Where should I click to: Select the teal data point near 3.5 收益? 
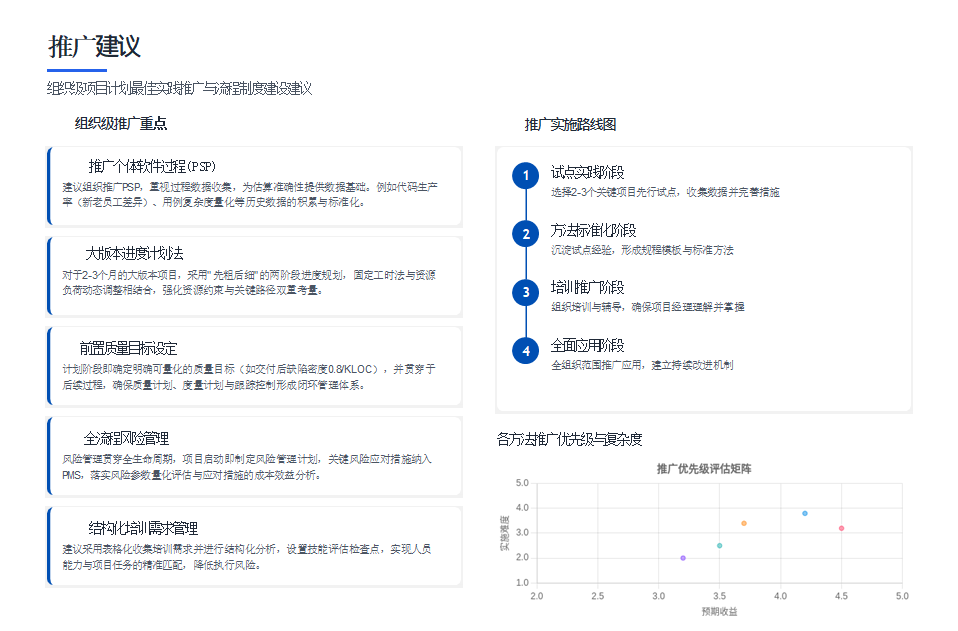pyautogui.click(x=719, y=544)
